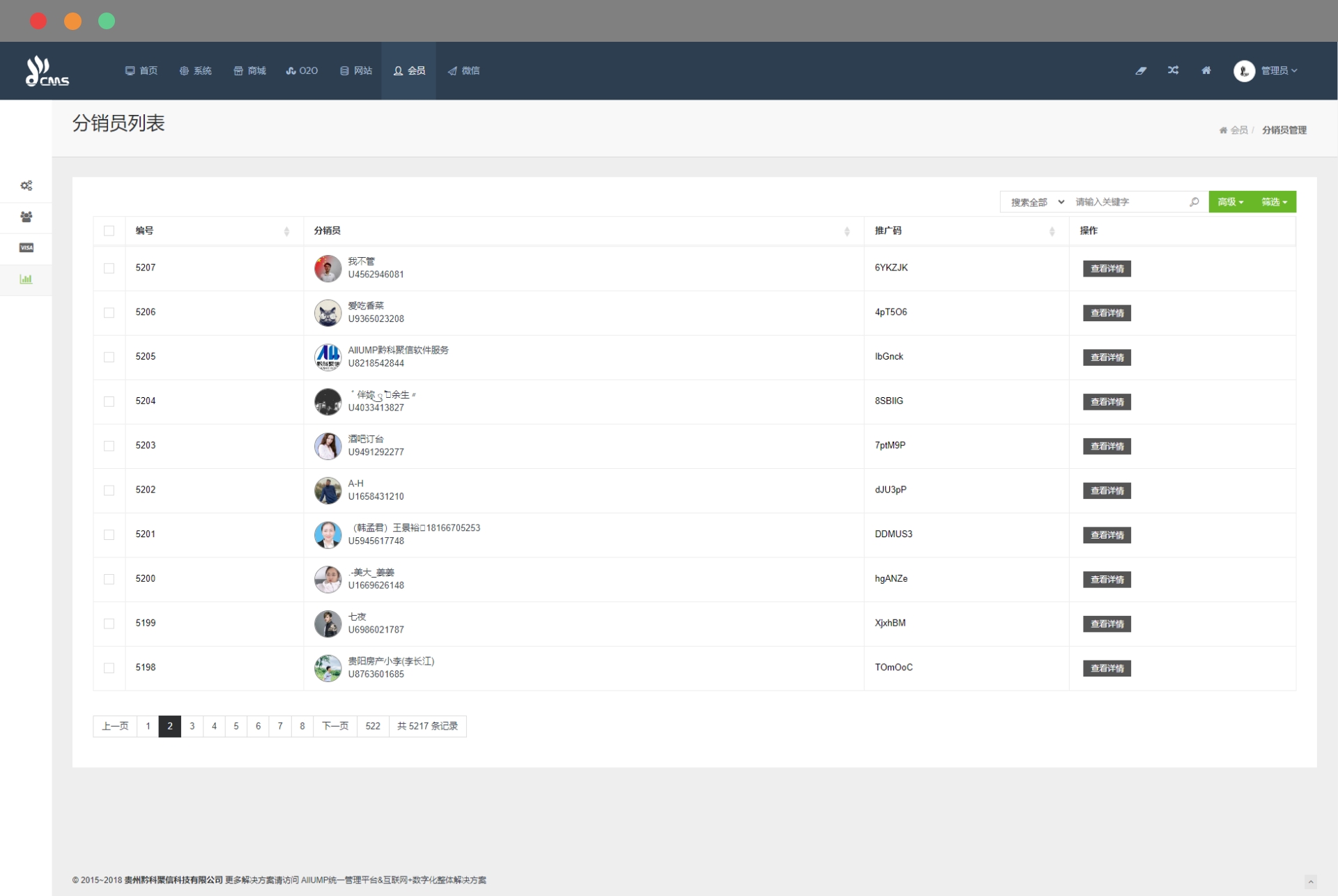Expand the 筛选 filter dropdown
Image resolution: width=1338 pixels, height=896 pixels.
tap(1274, 202)
